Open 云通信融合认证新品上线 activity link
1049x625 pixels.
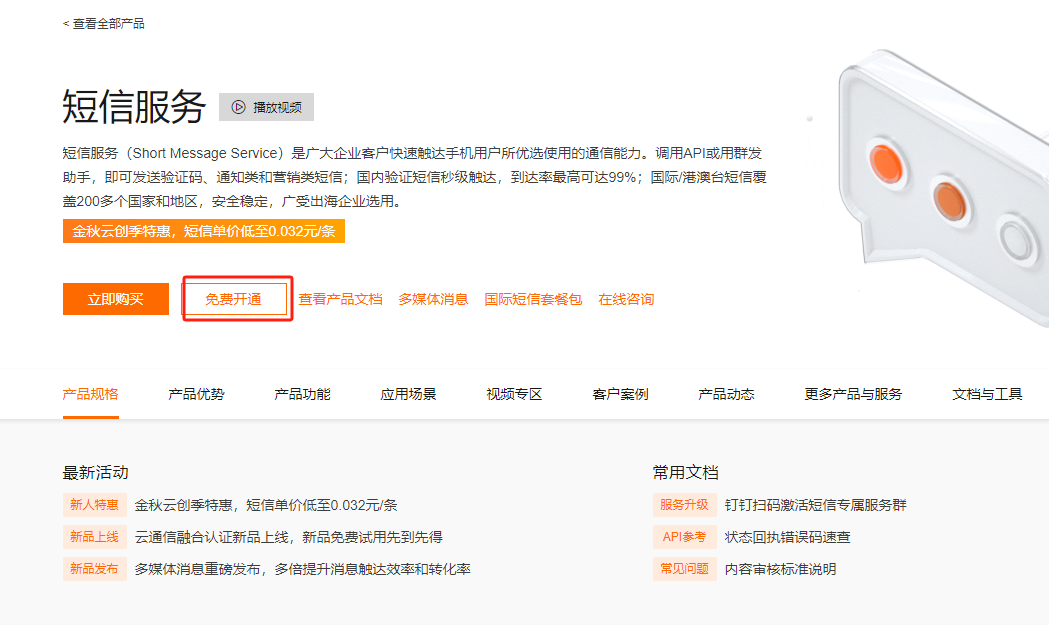point(288,537)
